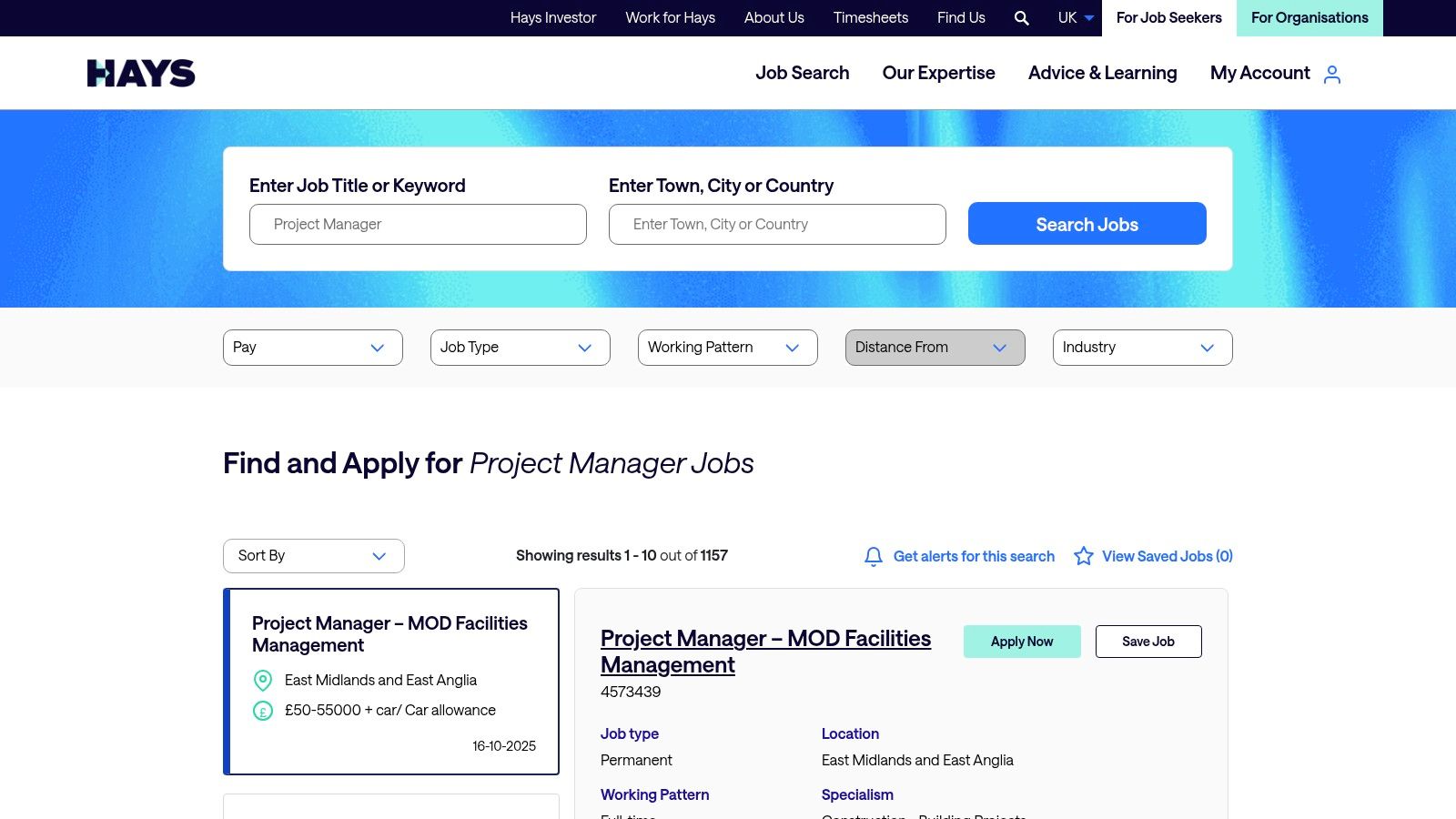Click the pound salary icon in job card
1456x819 pixels.
point(263,711)
